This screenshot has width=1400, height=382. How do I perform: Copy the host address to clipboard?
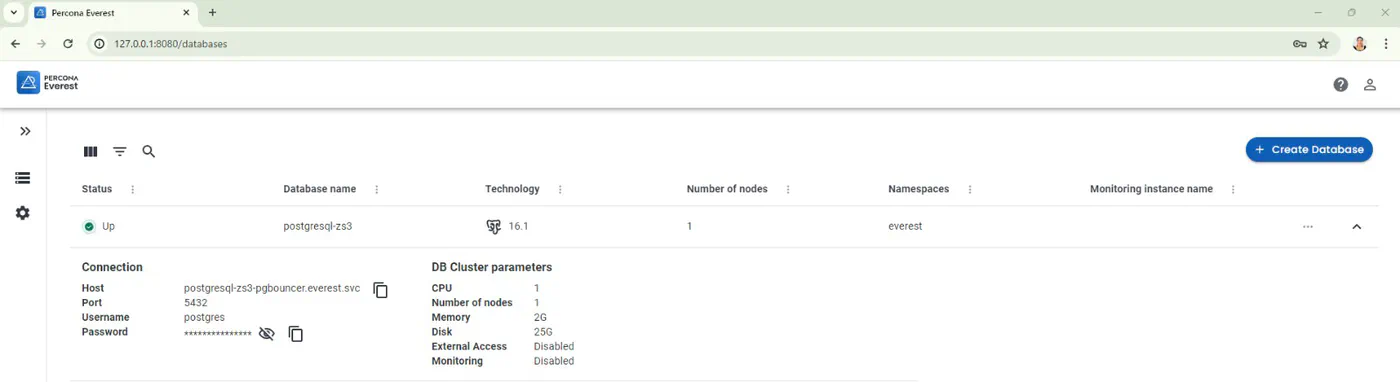coord(380,290)
